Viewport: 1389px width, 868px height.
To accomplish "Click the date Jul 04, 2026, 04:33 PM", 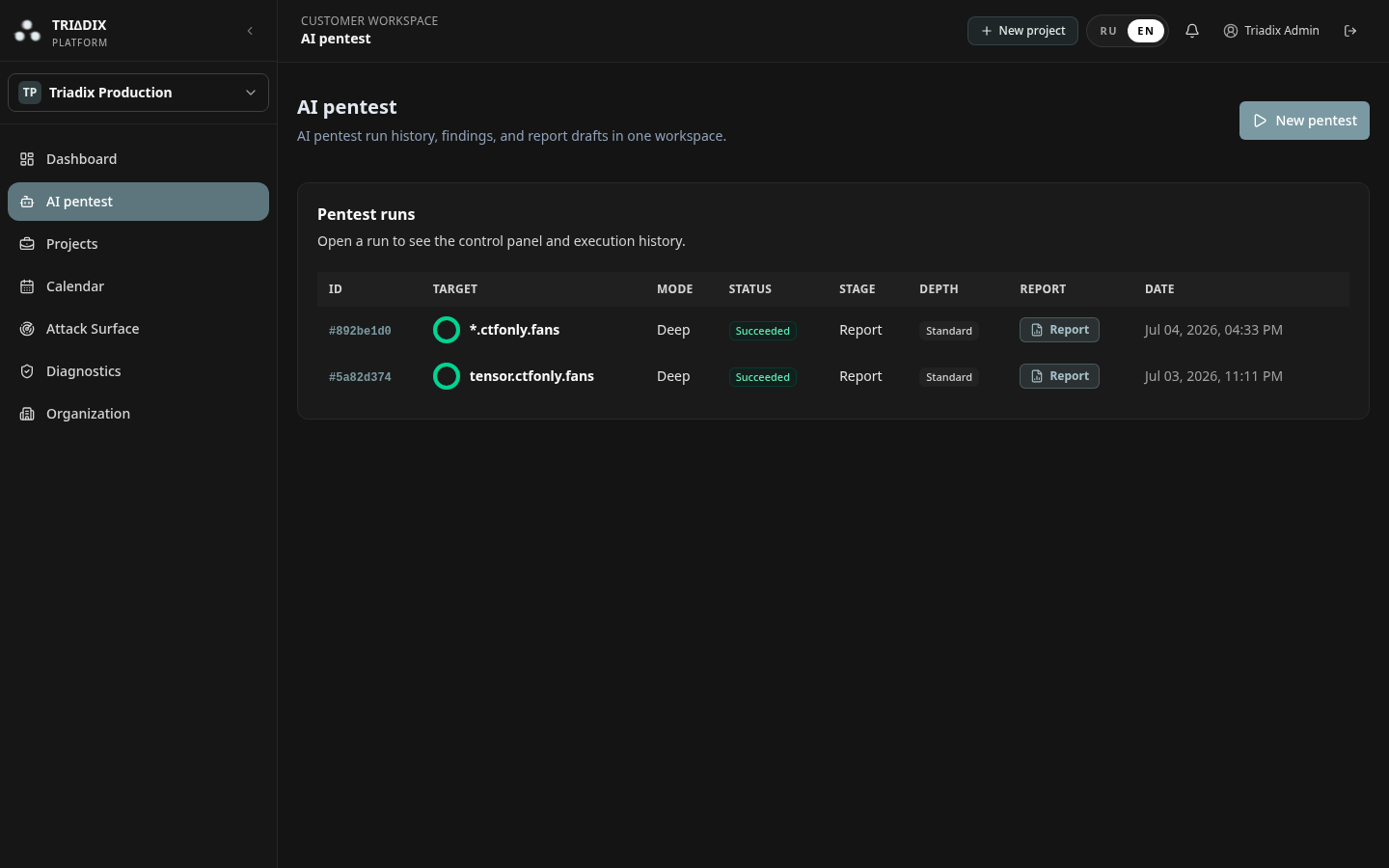I will coord(1213,330).
